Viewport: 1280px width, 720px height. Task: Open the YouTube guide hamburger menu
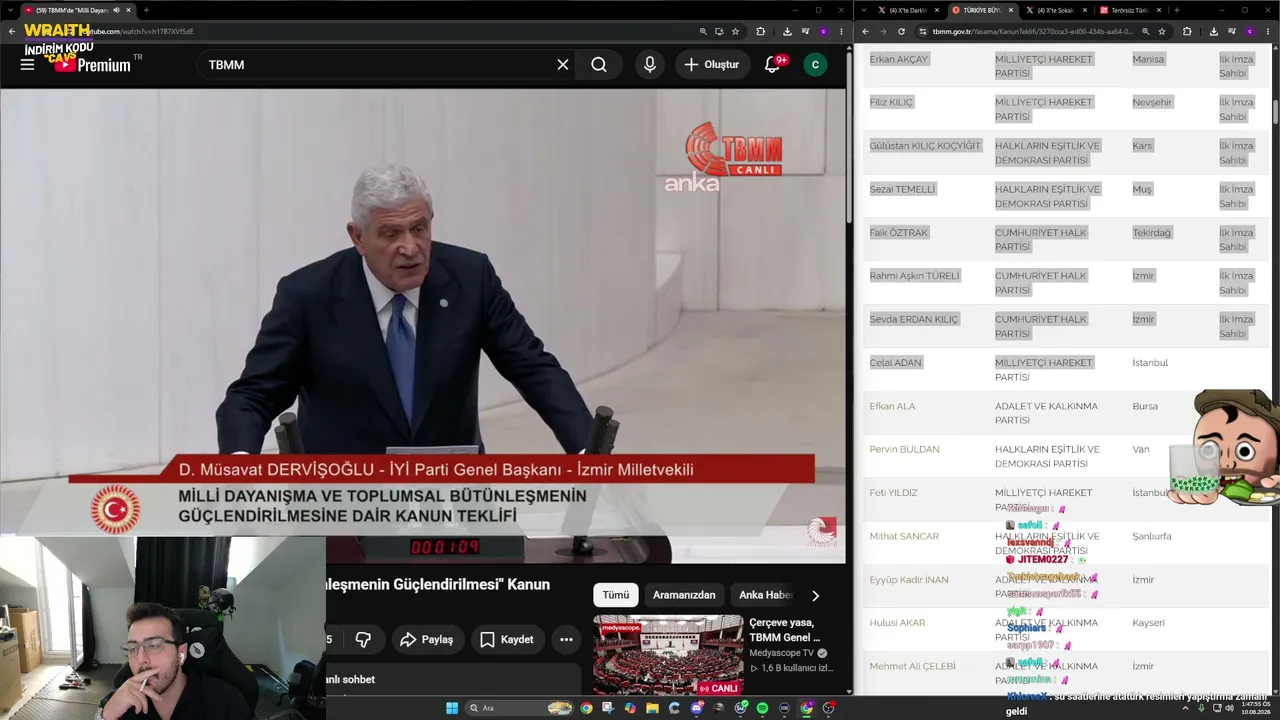[x=27, y=64]
